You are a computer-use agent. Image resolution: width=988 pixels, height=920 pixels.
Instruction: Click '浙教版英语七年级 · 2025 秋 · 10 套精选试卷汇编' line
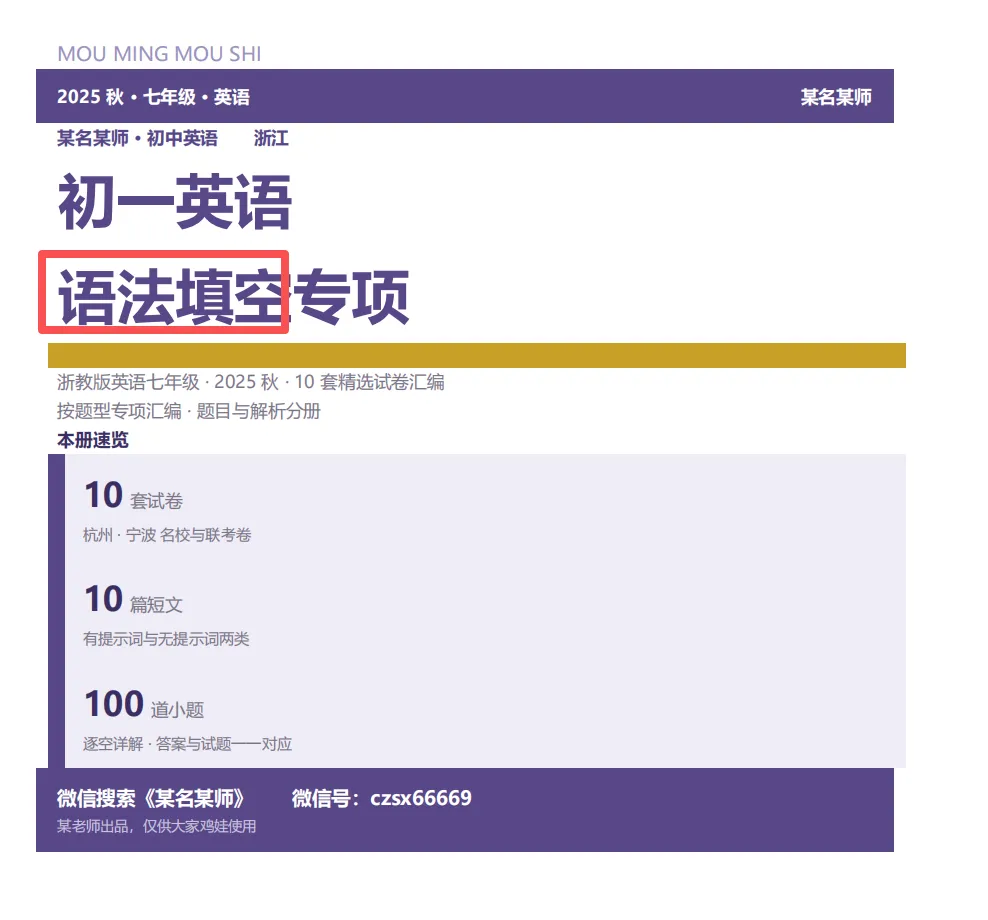(x=251, y=382)
